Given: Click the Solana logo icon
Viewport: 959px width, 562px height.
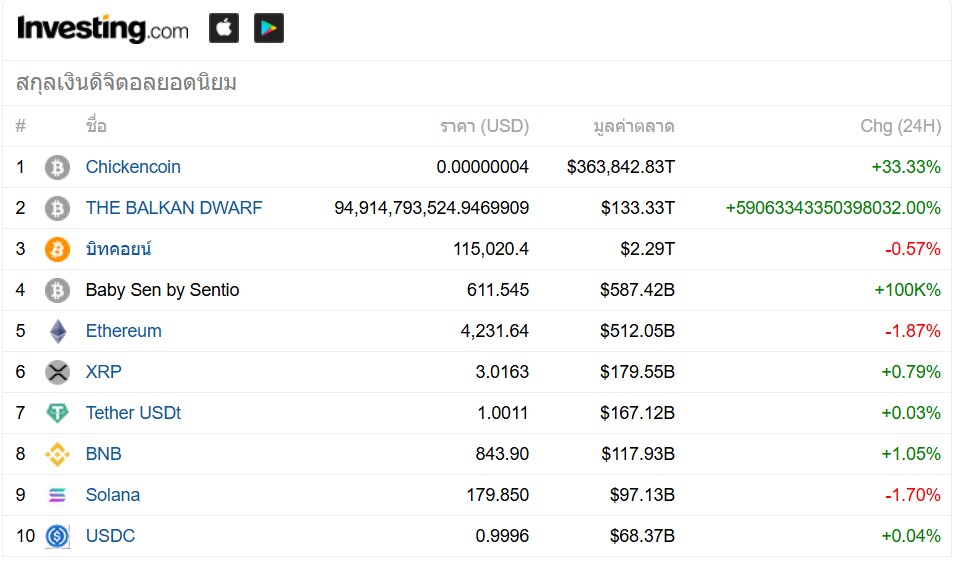Looking at the screenshot, I should pyautogui.click(x=57, y=495).
